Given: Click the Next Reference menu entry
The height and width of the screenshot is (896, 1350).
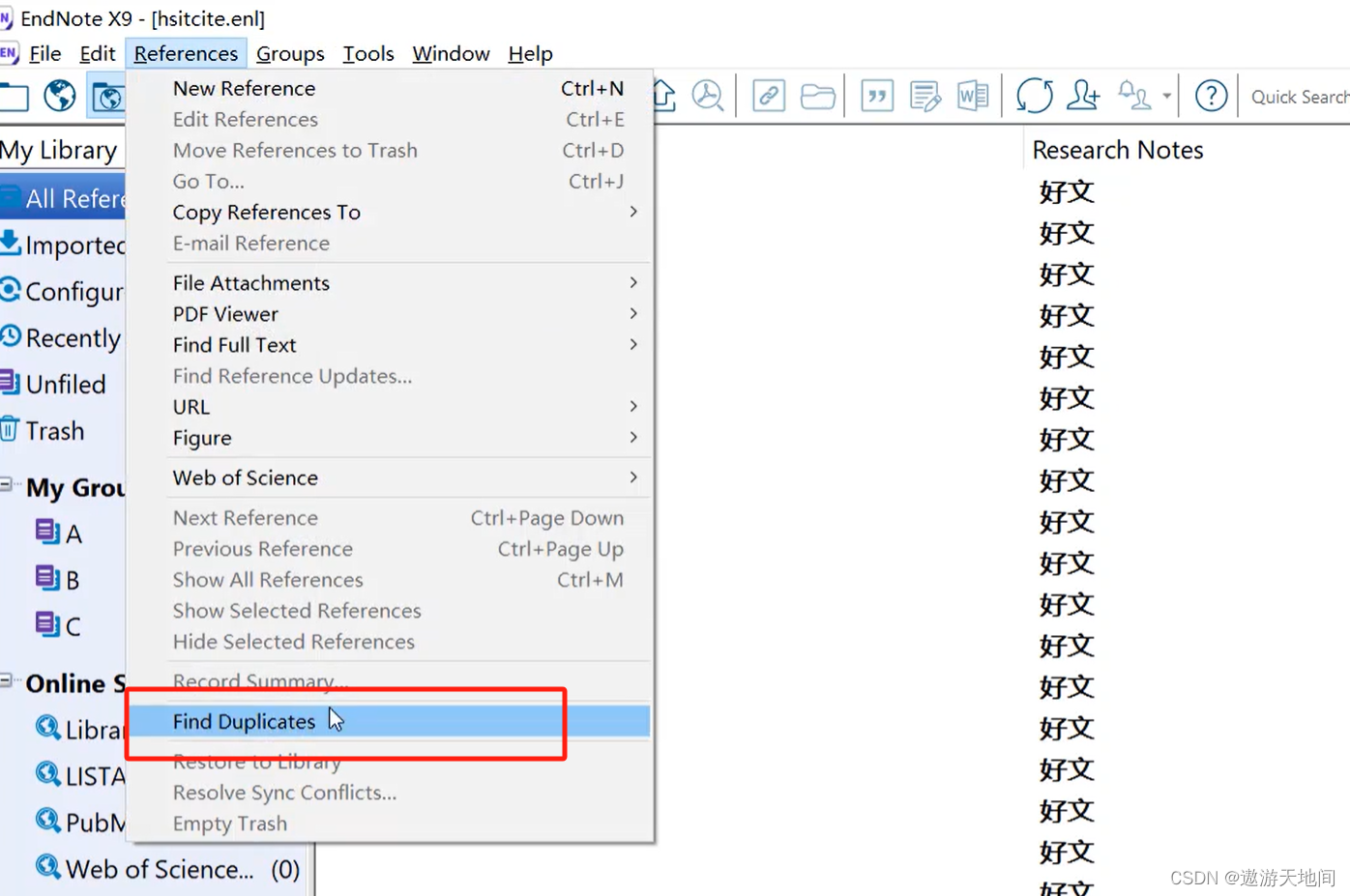Looking at the screenshot, I should pos(391,517).
